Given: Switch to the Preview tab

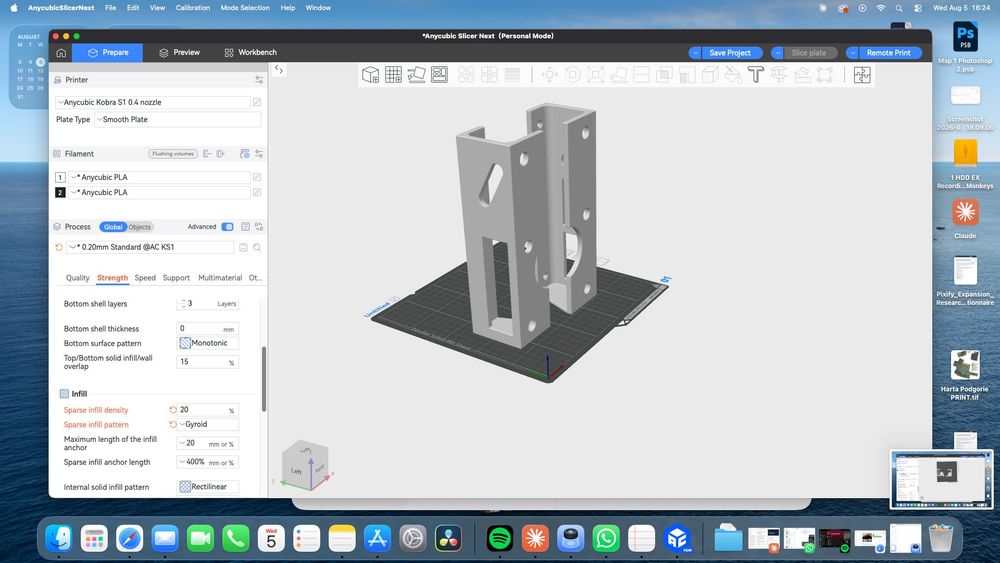Looking at the screenshot, I should [x=179, y=53].
